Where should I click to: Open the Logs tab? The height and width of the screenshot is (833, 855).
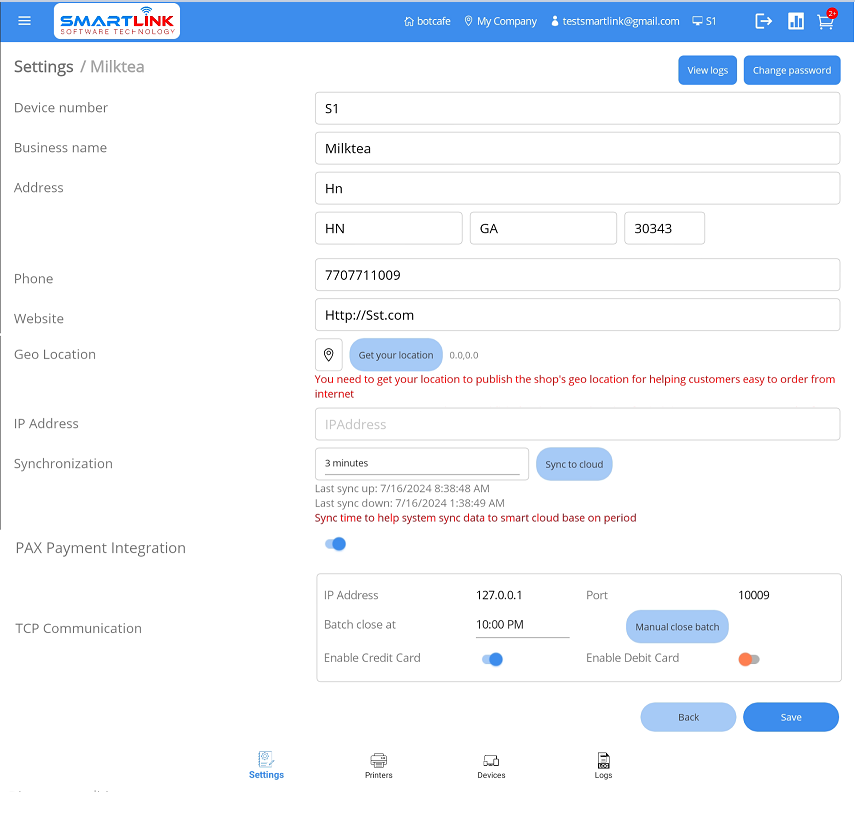[603, 766]
